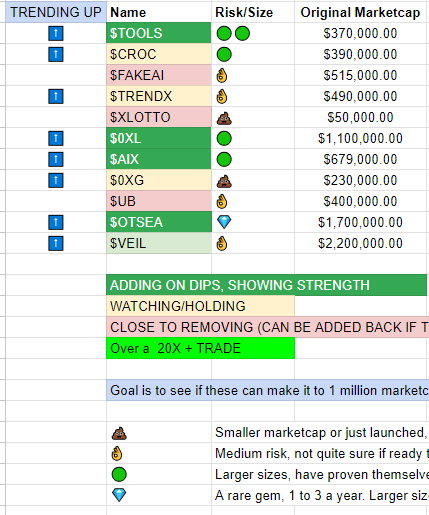Select the $OTSEA name cell
This screenshot has height=515, width=429.
(x=159, y=222)
